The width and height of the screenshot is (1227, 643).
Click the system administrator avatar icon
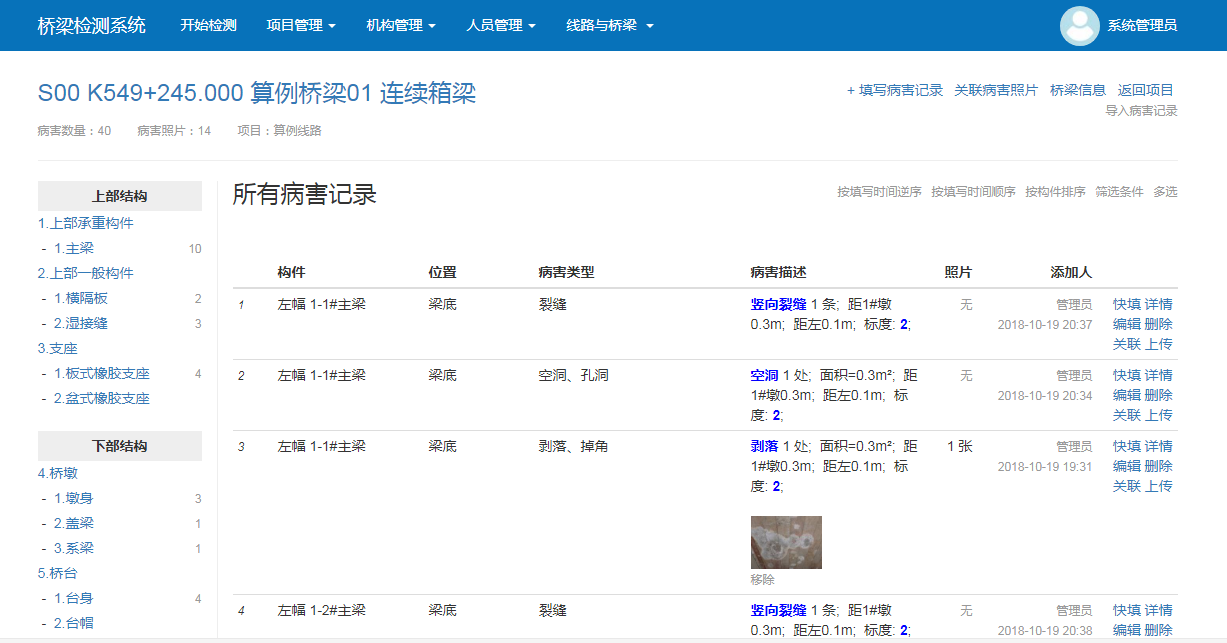click(1079, 26)
